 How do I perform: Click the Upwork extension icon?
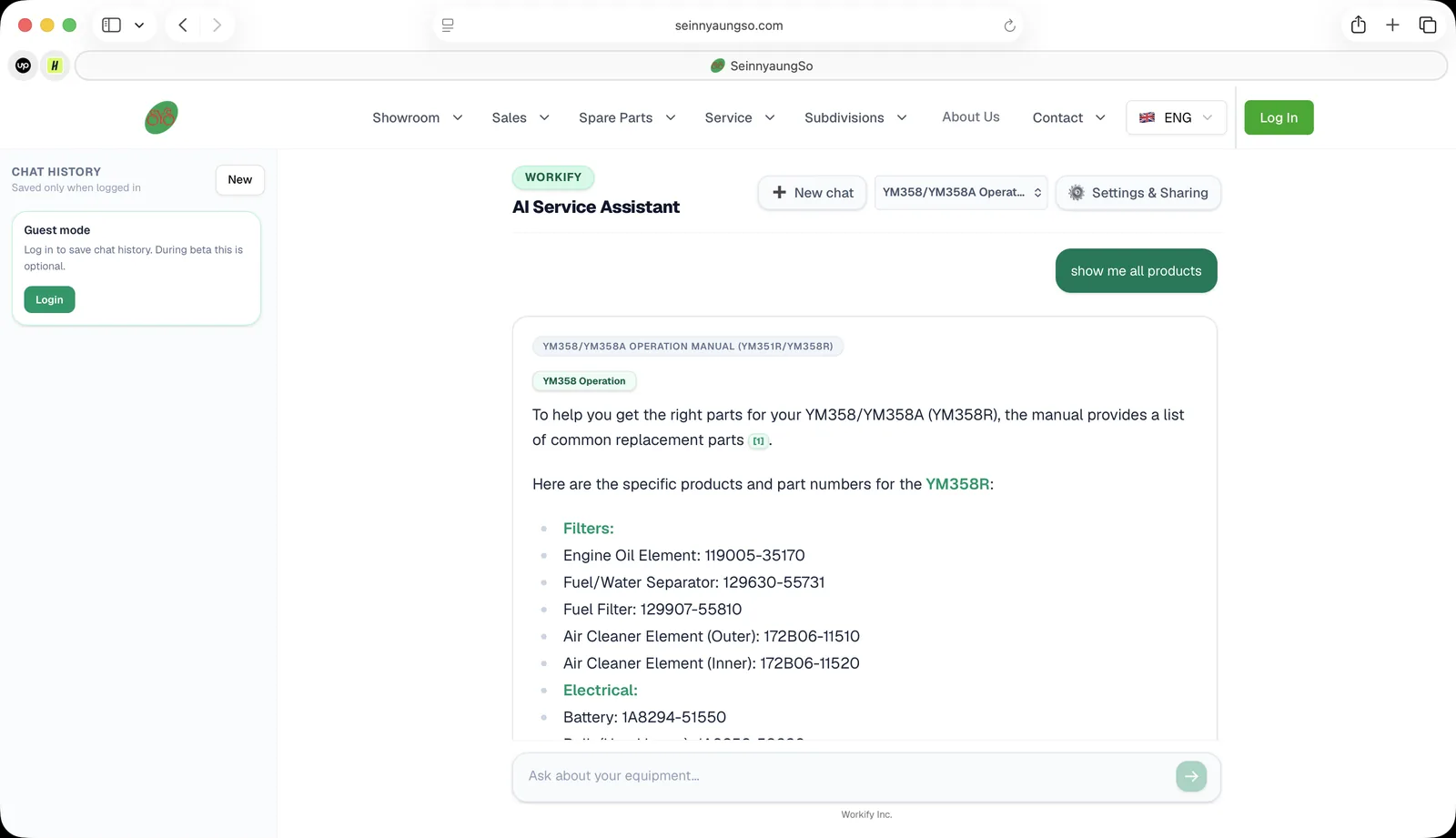pos(24,66)
